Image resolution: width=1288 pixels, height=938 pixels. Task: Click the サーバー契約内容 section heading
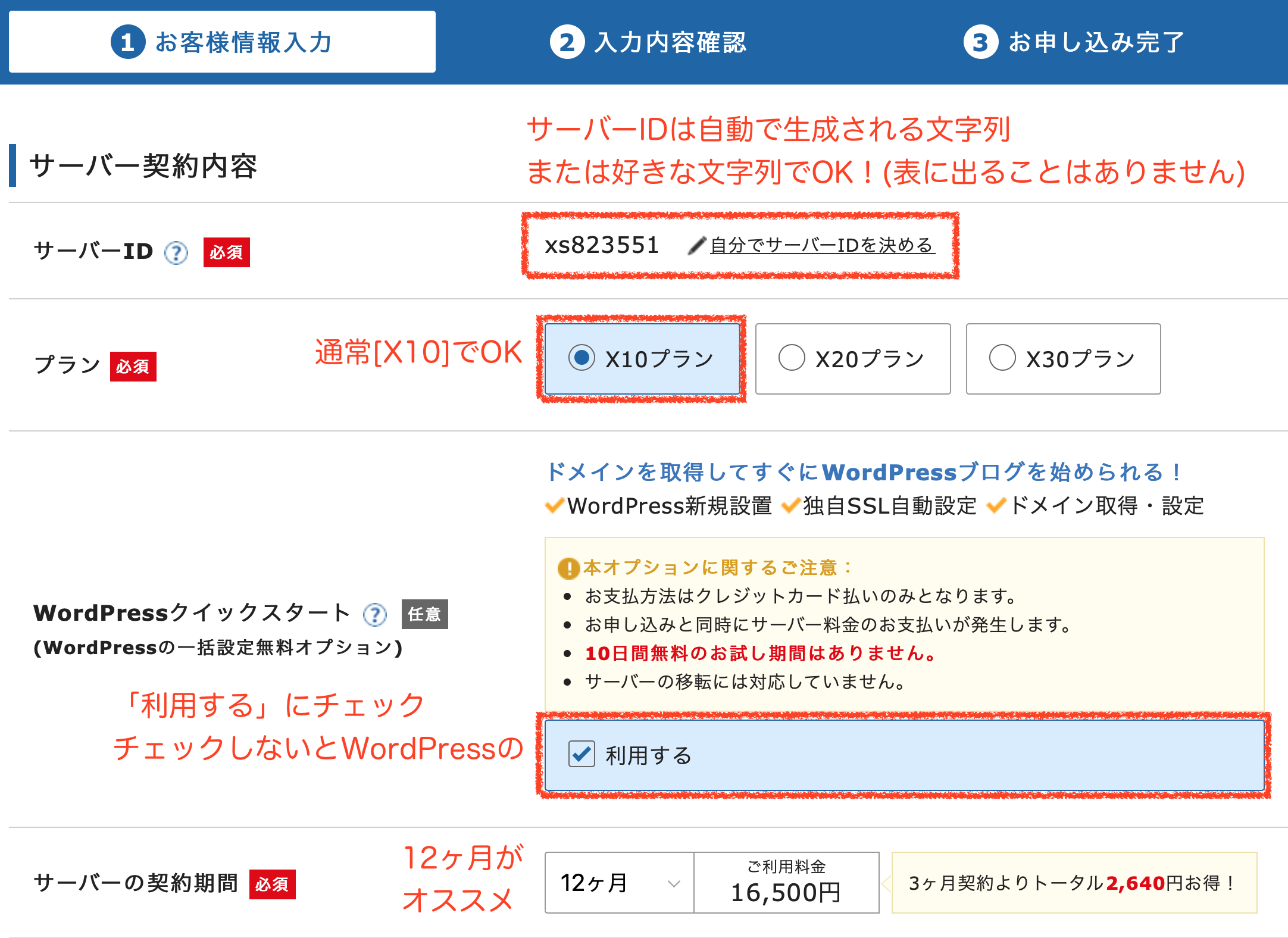(143, 165)
